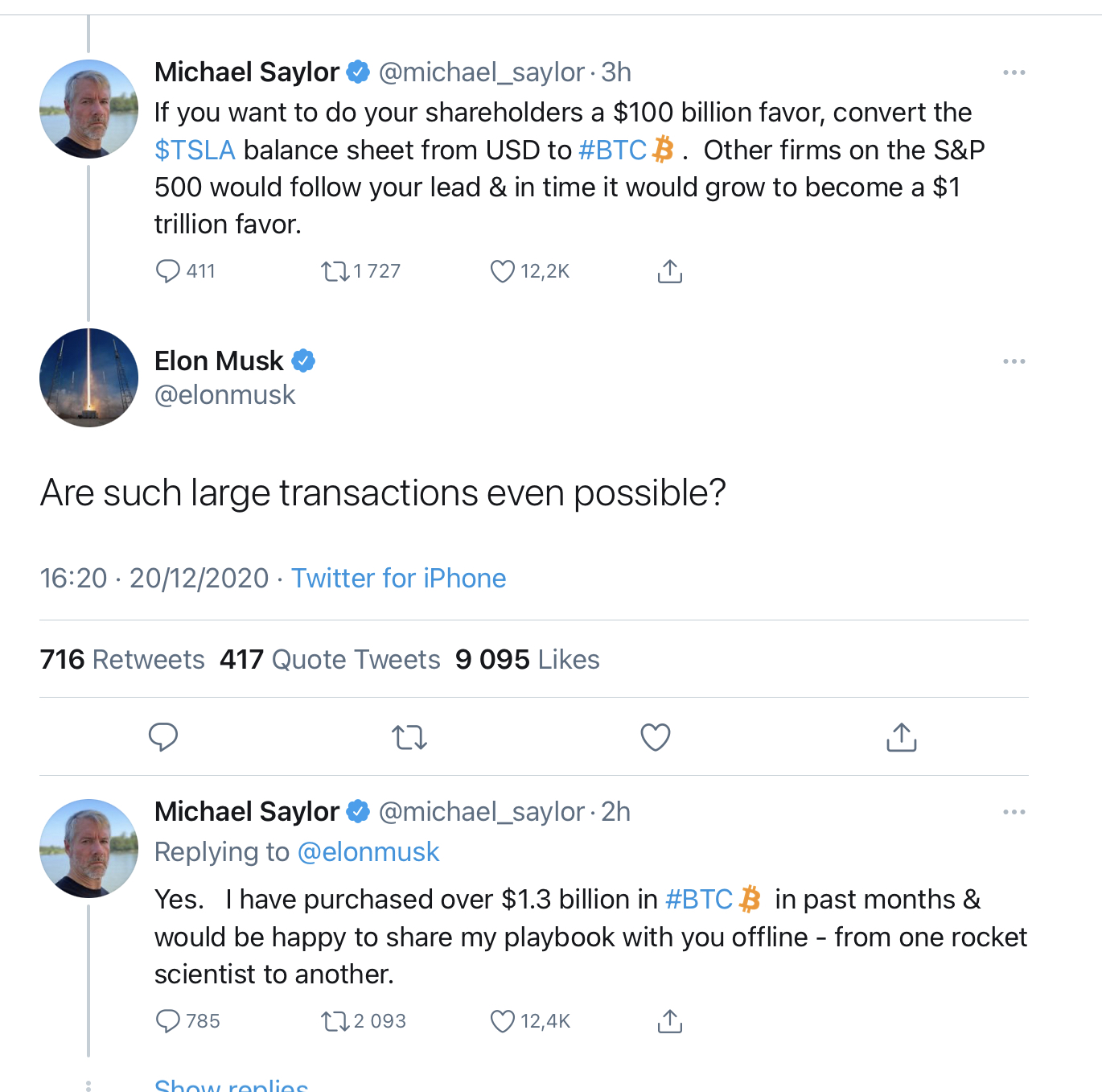Reply to Elon Musk's main tweet
Image resolution: width=1102 pixels, height=1092 pixels.
point(163,736)
